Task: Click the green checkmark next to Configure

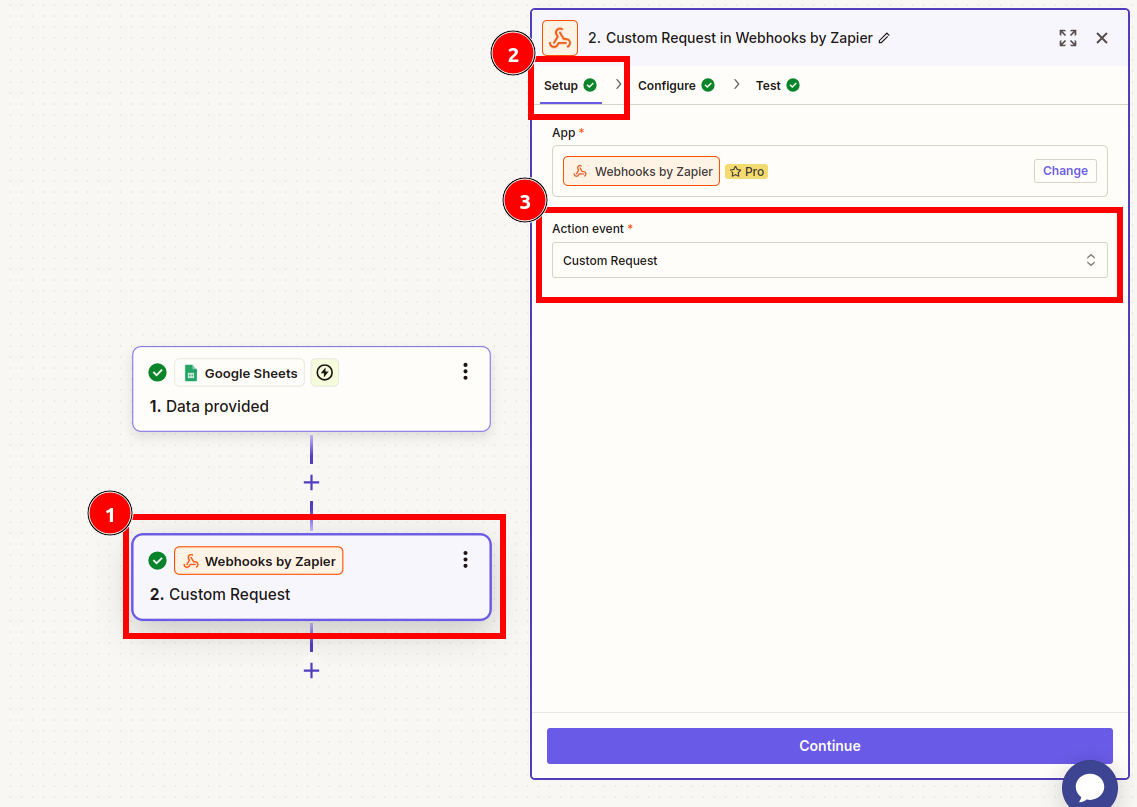Action: [709, 85]
